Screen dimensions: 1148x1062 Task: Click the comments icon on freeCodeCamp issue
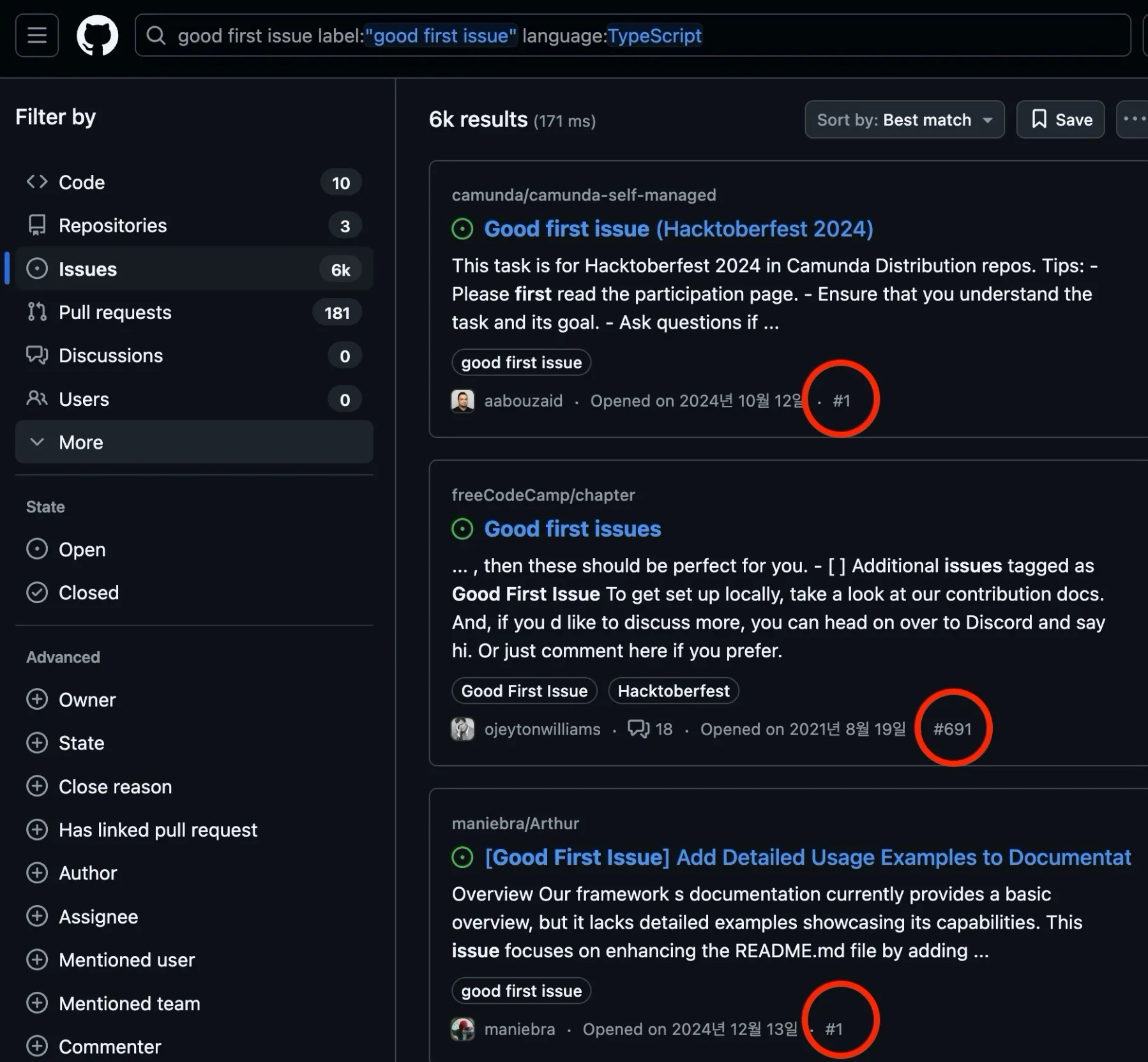638,729
